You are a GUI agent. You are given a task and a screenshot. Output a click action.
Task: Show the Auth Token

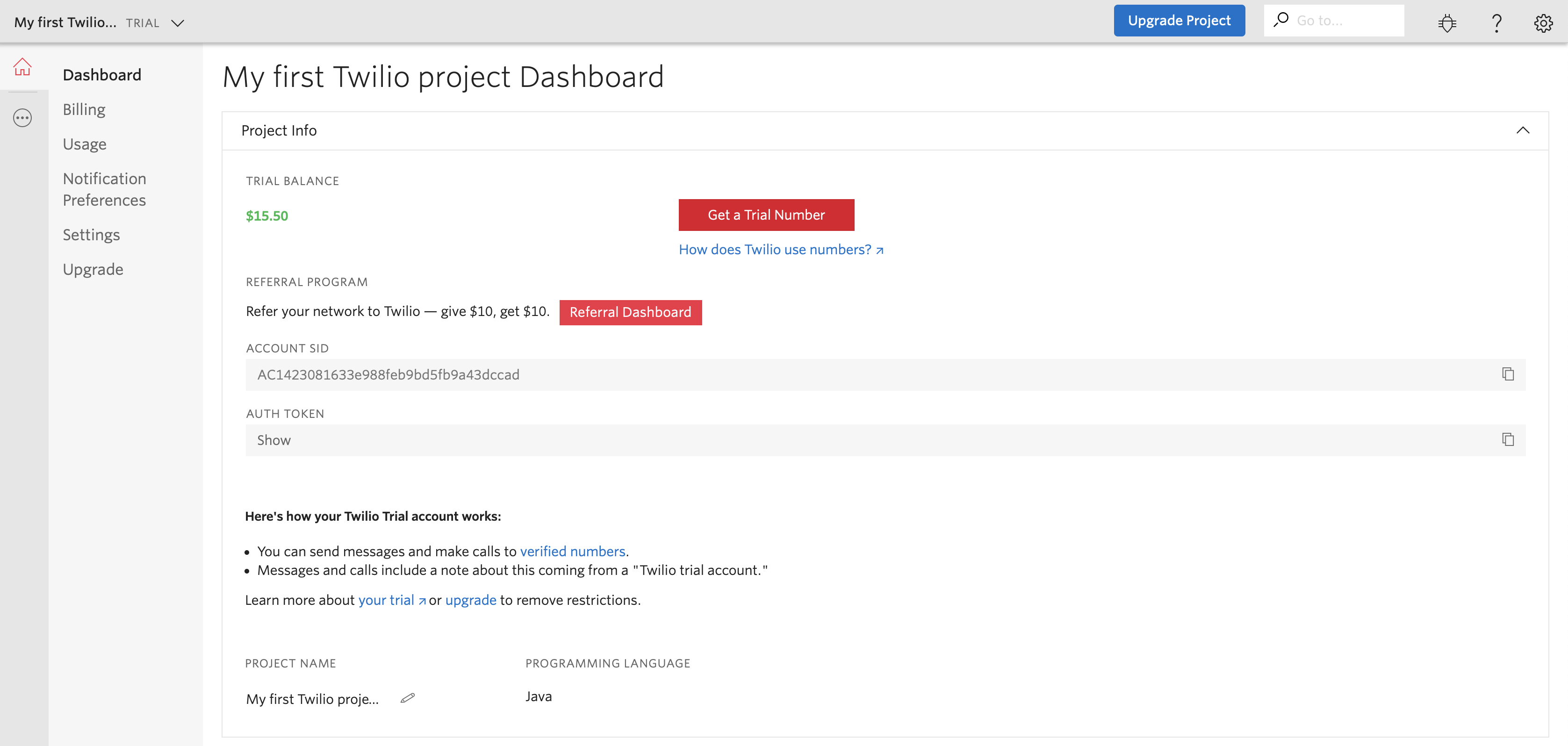point(273,440)
